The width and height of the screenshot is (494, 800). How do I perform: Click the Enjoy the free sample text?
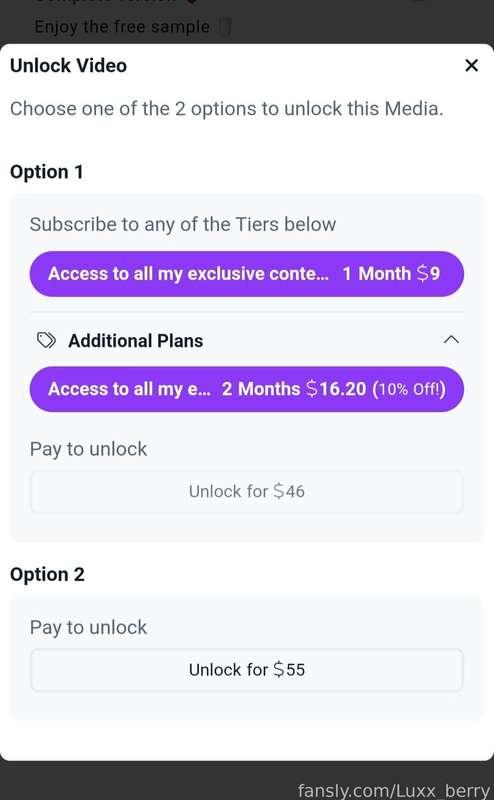point(122,27)
